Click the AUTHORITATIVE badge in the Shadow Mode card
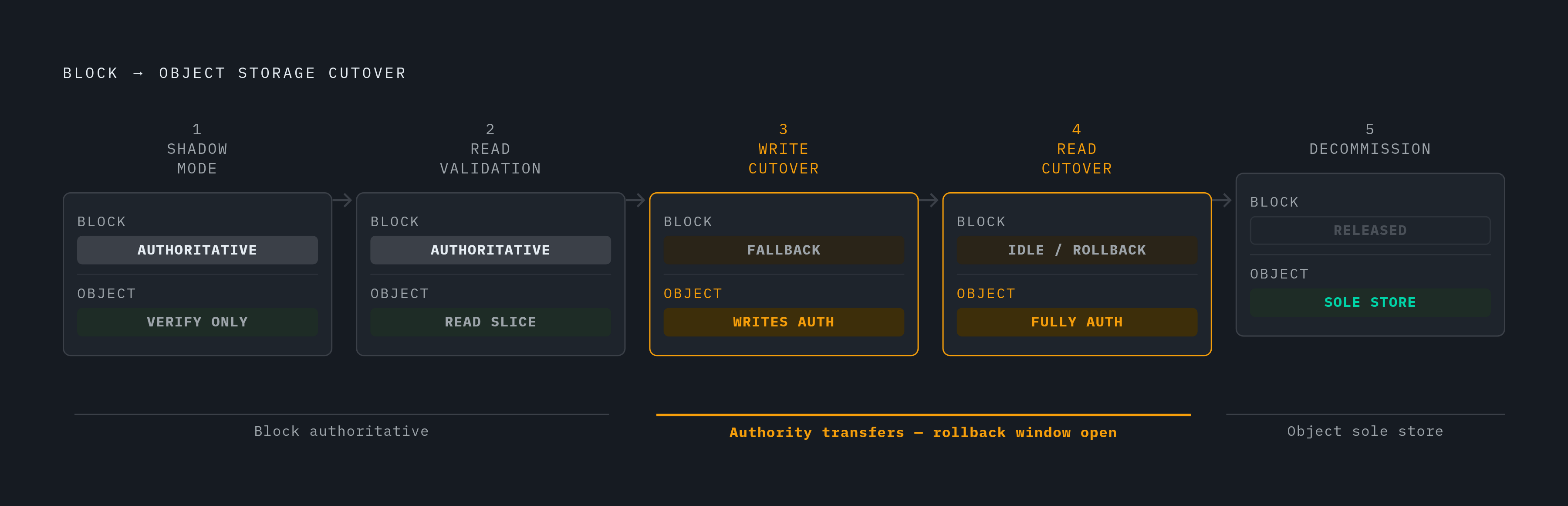This screenshot has height=506, width=1568. tap(197, 250)
